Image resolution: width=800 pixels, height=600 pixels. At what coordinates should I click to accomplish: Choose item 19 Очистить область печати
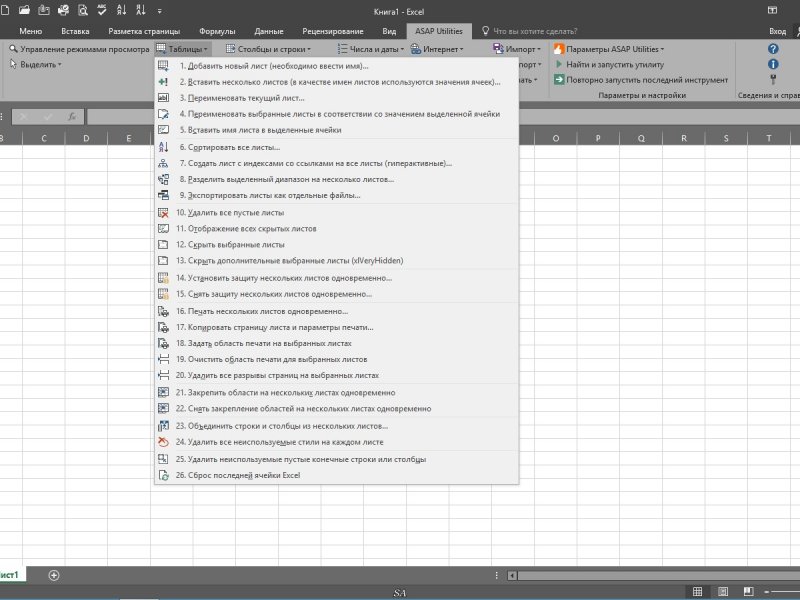pyautogui.click(x=337, y=359)
